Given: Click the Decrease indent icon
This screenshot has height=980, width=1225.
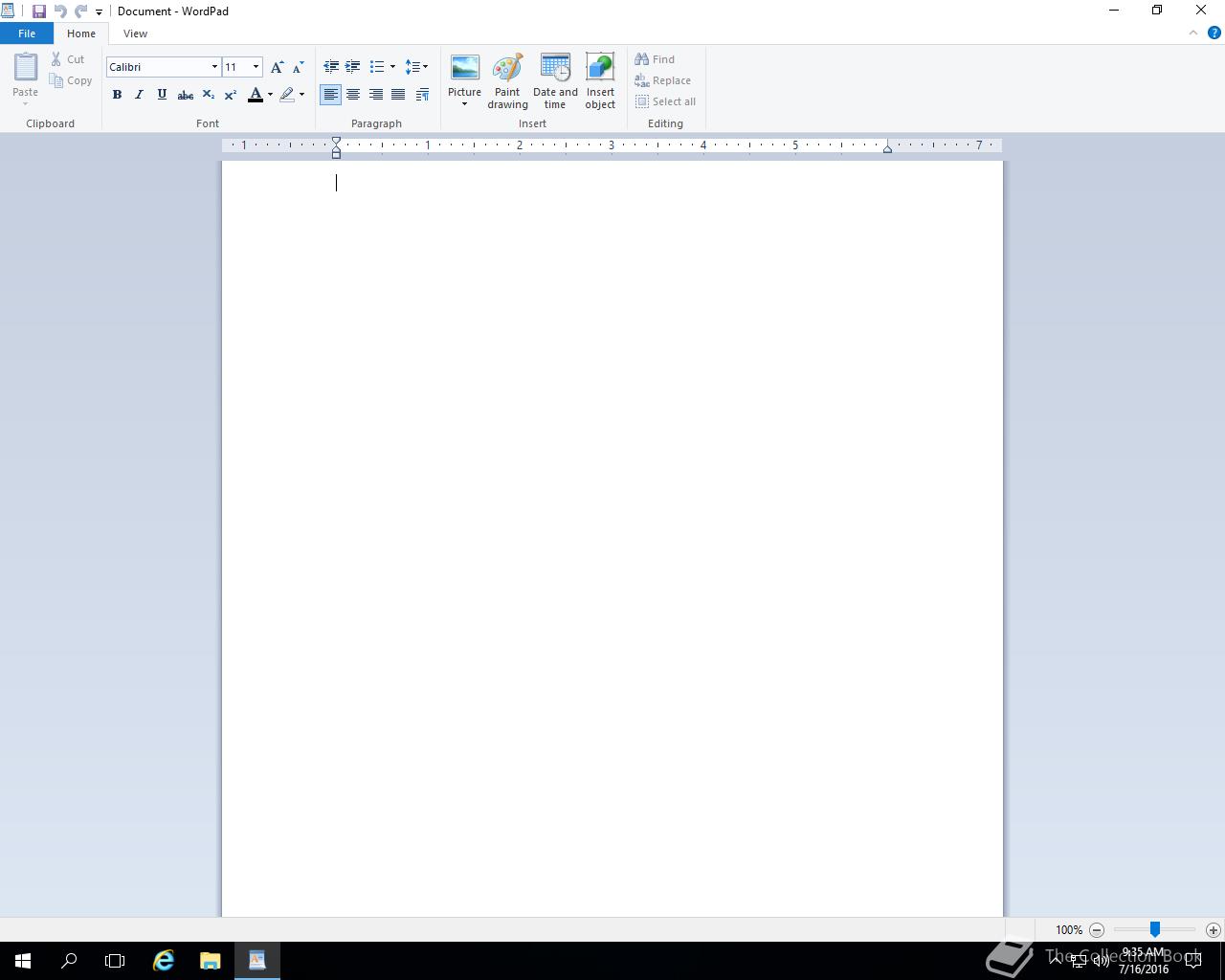Looking at the screenshot, I should pyautogui.click(x=331, y=67).
